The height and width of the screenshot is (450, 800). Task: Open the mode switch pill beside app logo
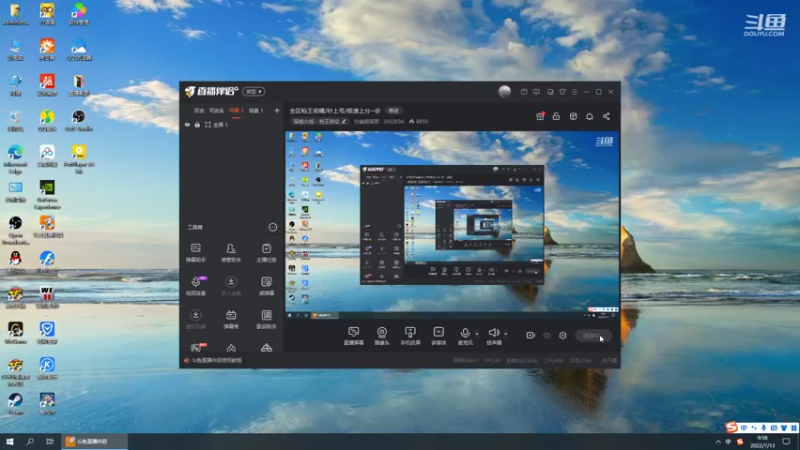pyautogui.click(x=254, y=91)
